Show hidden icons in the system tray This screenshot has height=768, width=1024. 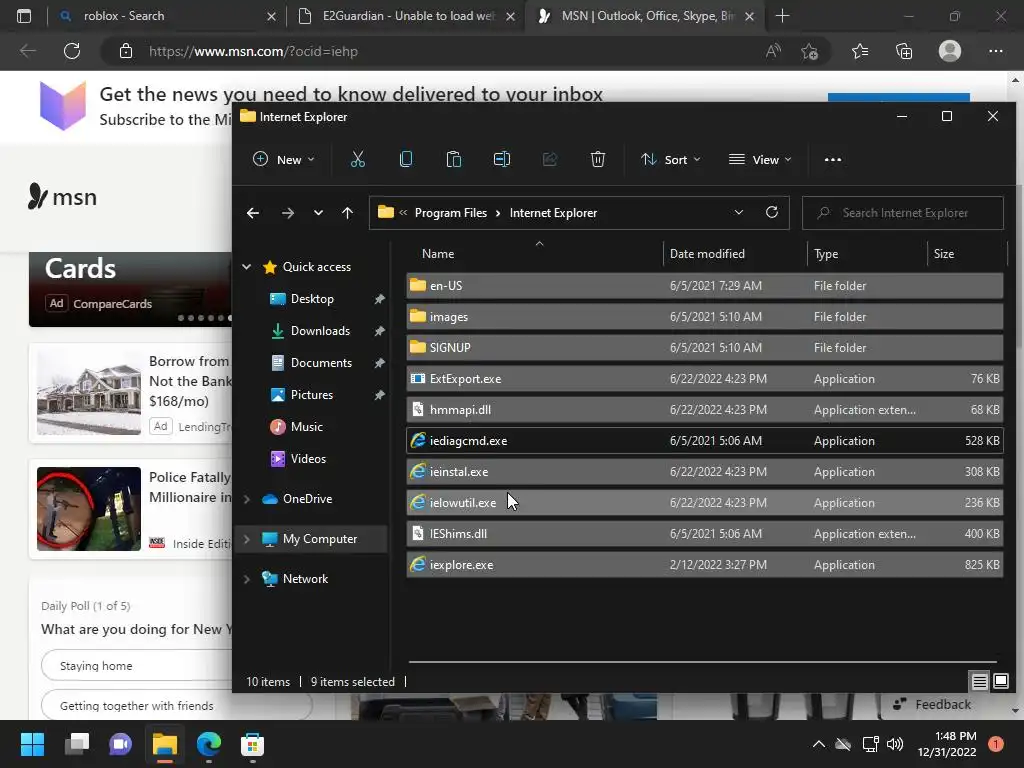(818, 744)
